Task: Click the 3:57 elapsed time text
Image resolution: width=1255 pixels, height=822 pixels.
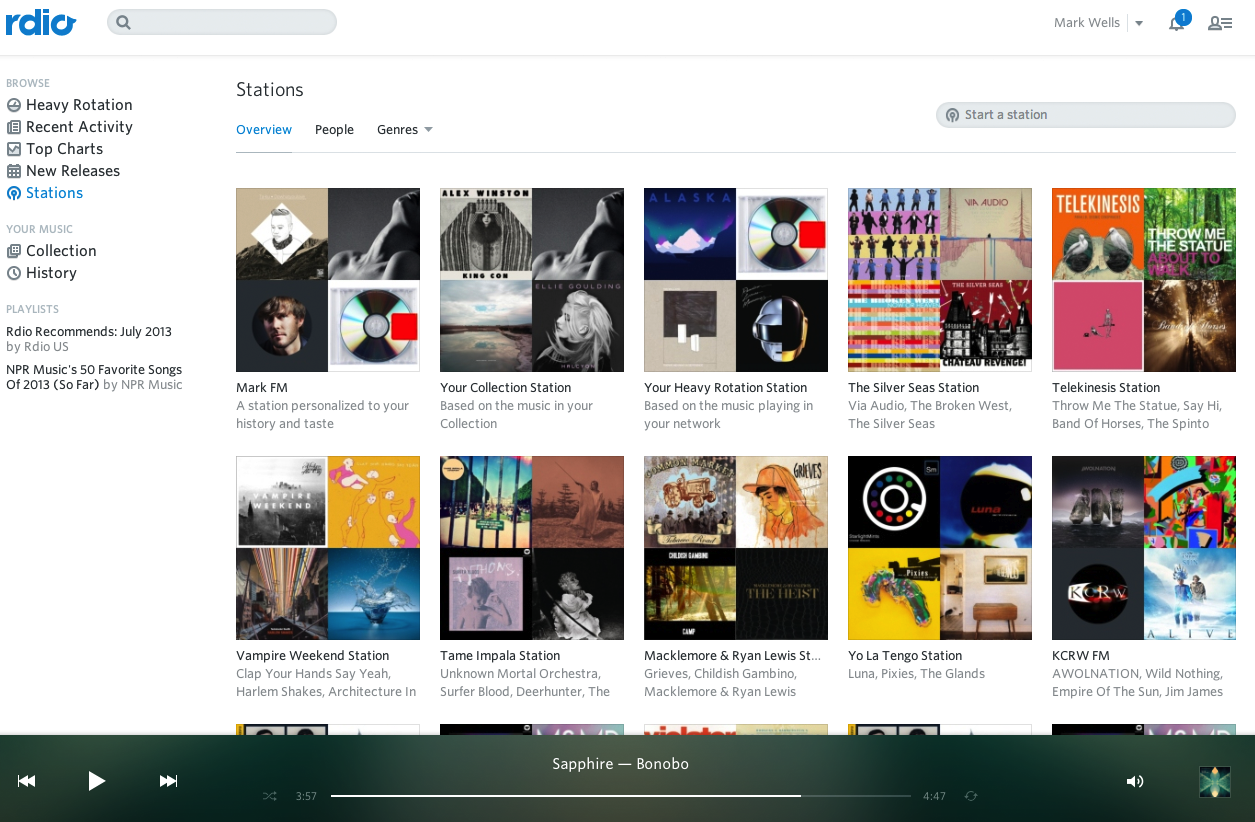Action: [x=306, y=797]
